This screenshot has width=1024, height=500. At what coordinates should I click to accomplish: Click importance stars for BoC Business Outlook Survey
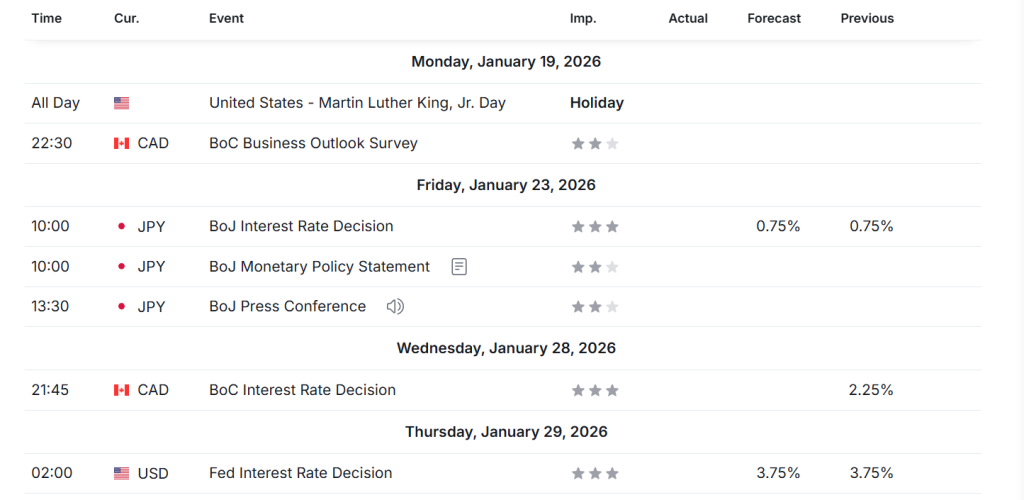(x=595, y=143)
